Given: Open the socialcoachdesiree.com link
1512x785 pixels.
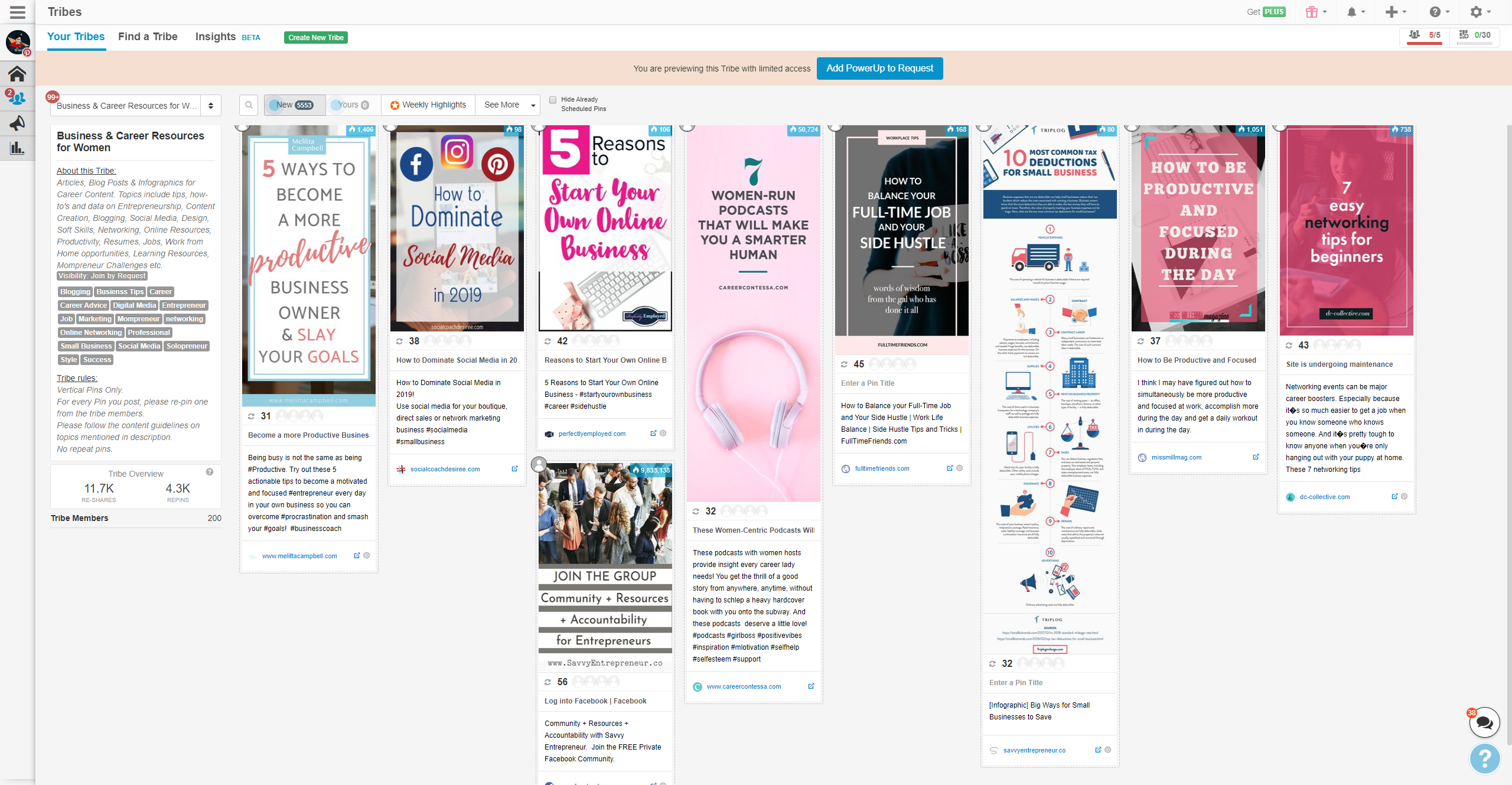Looking at the screenshot, I should (445, 469).
